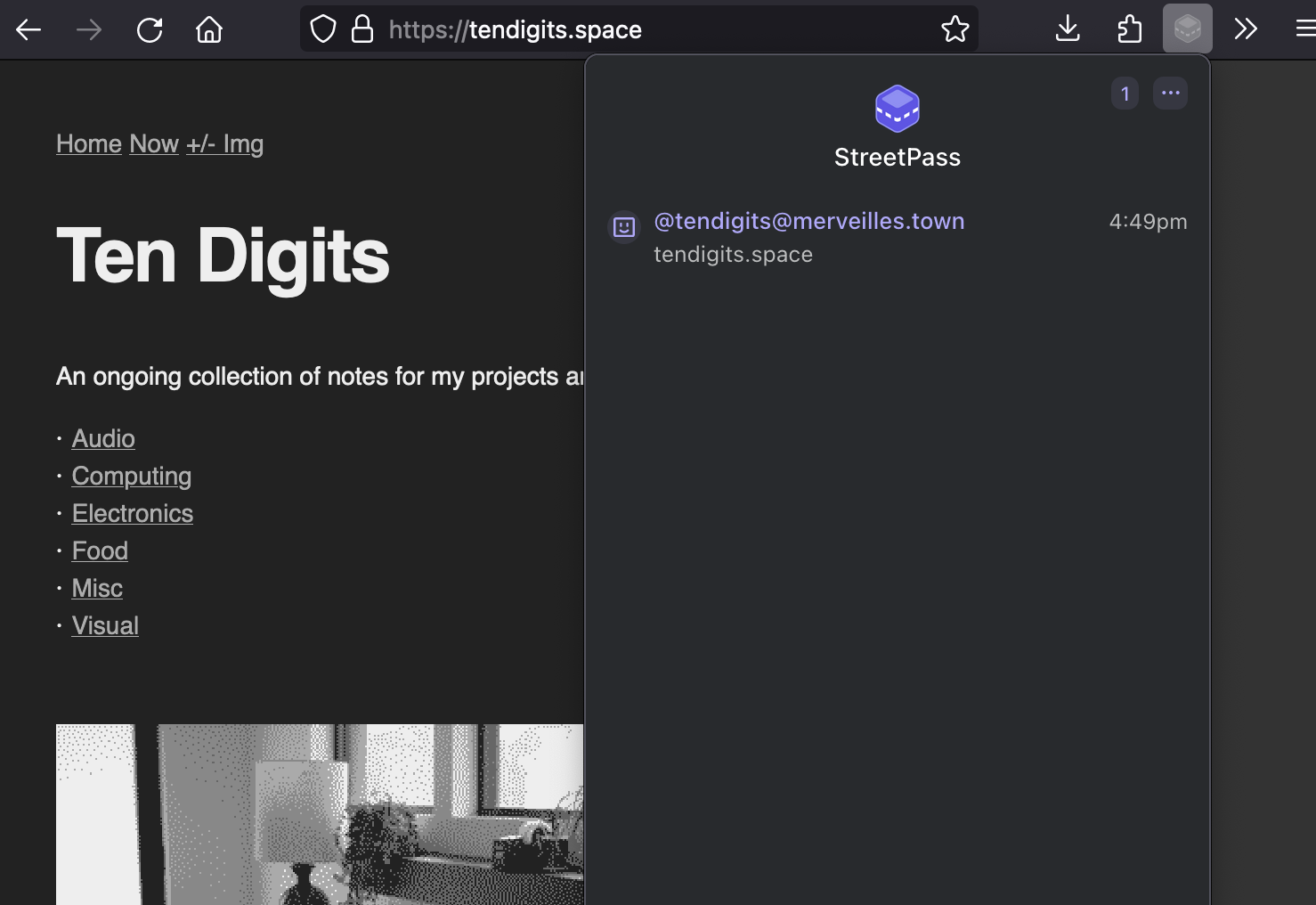
Task: Click the StreetPass count badge
Action: click(x=1125, y=94)
